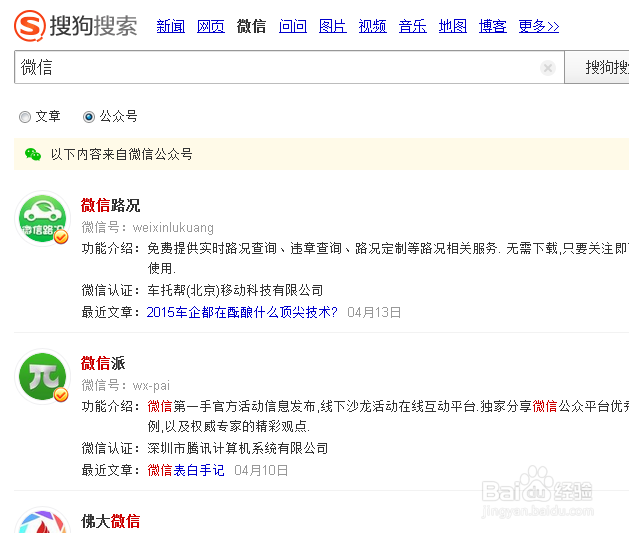Click the date 04月13日
629x533 pixels.
coord(374,312)
